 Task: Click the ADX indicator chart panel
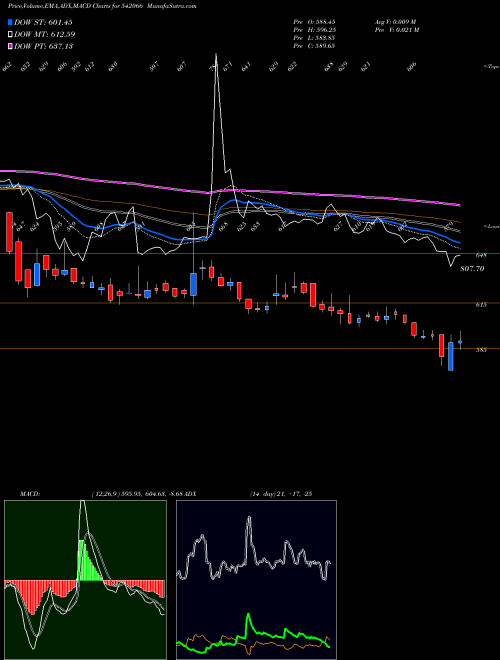click(x=256, y=580)
